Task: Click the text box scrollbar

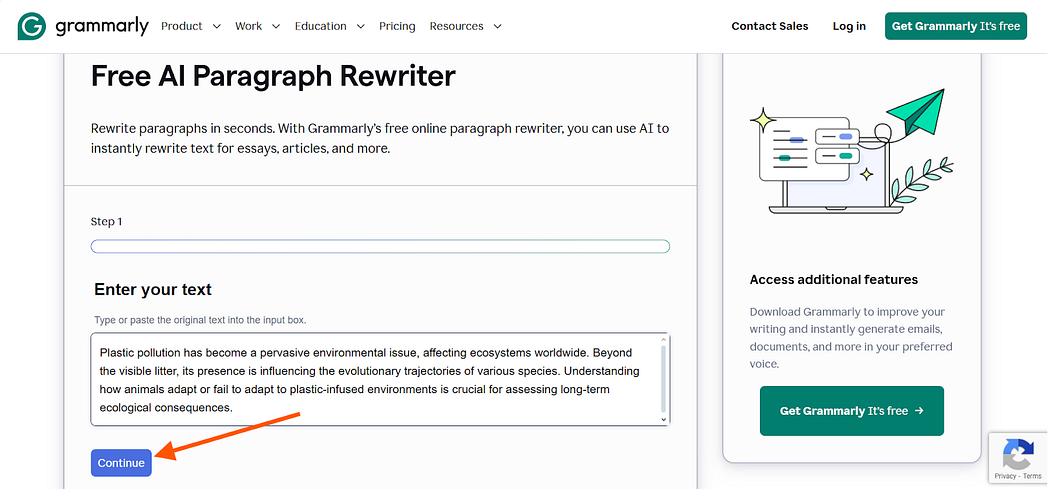Action: point(664,379)
